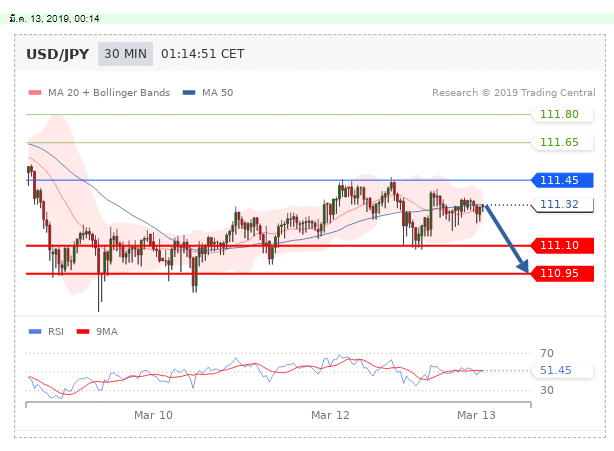This screenshot has width=614, height=451.
Task: Click the 30 MIN timeframe button
Action: pos(125,54)
